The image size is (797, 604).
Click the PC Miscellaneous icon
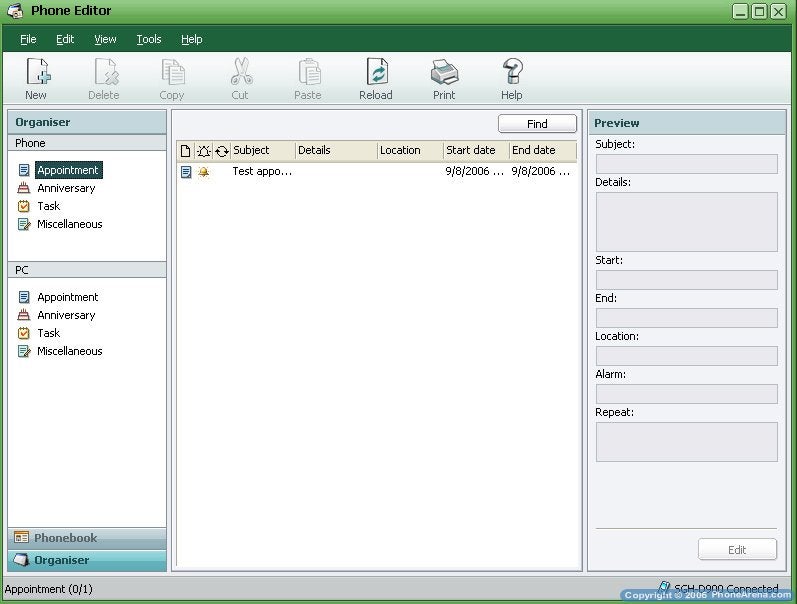pyautogui.click(x=24, y=351)
